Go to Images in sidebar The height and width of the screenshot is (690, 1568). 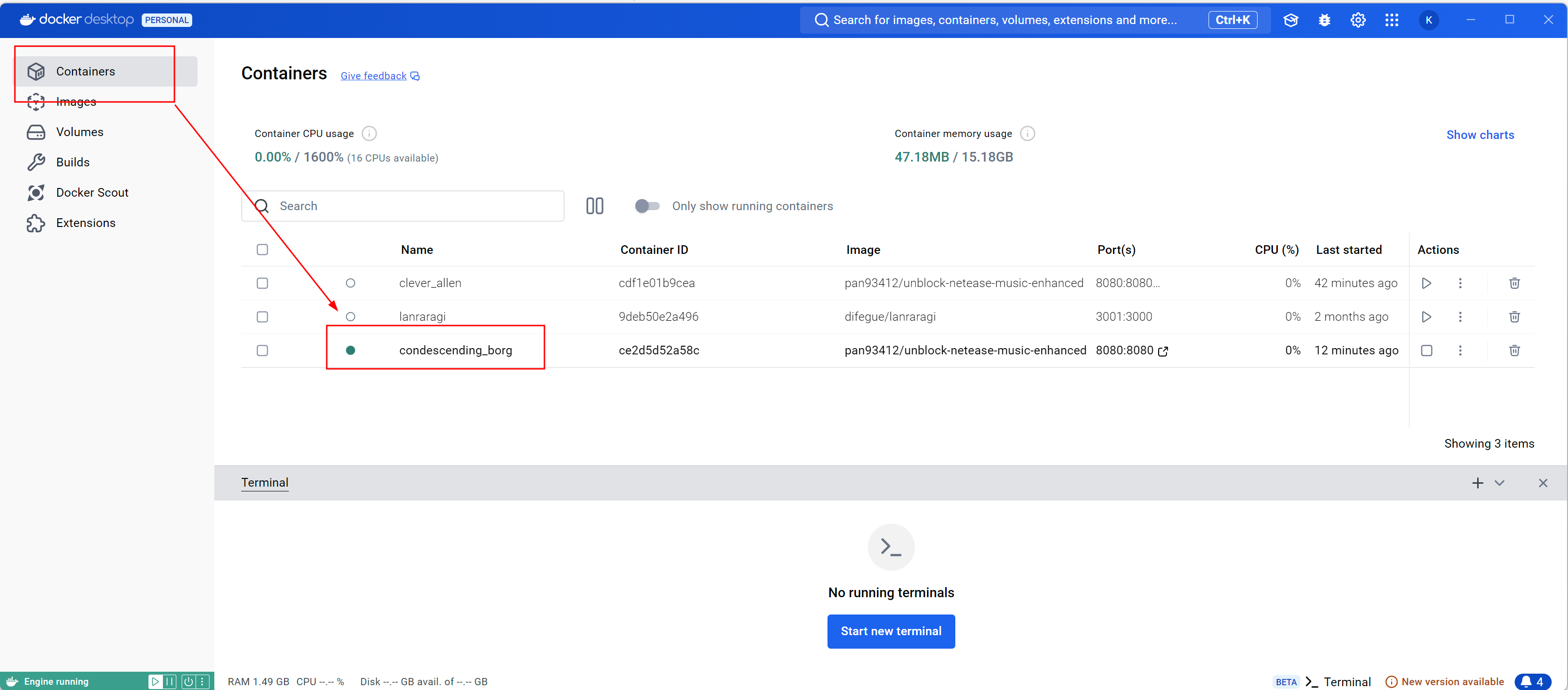tap(76, 102)
